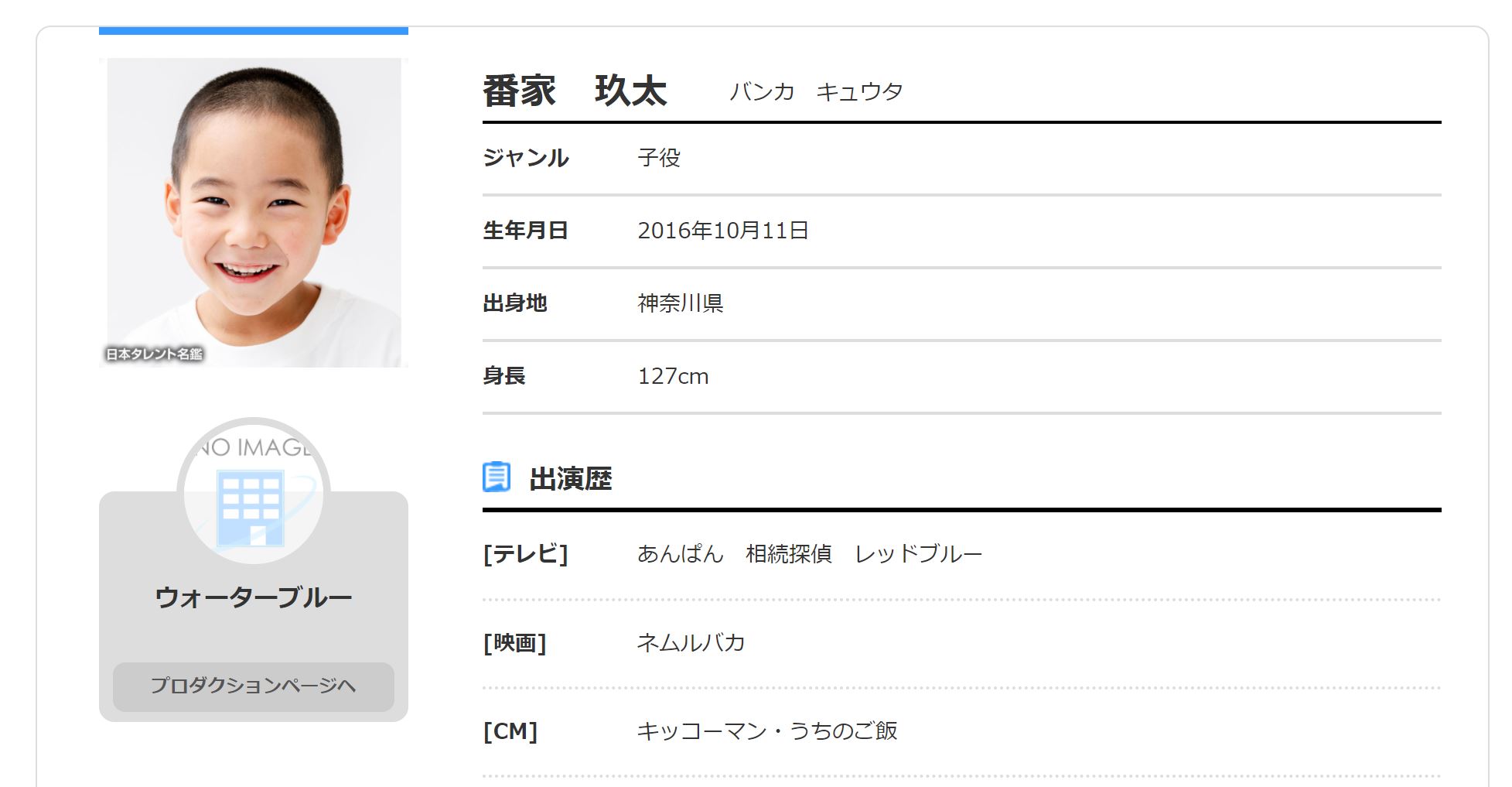This screenshot has height=787, width=1512.
Task: Click the katakana reading バンカ キュウタ
Action: [816, 92]
